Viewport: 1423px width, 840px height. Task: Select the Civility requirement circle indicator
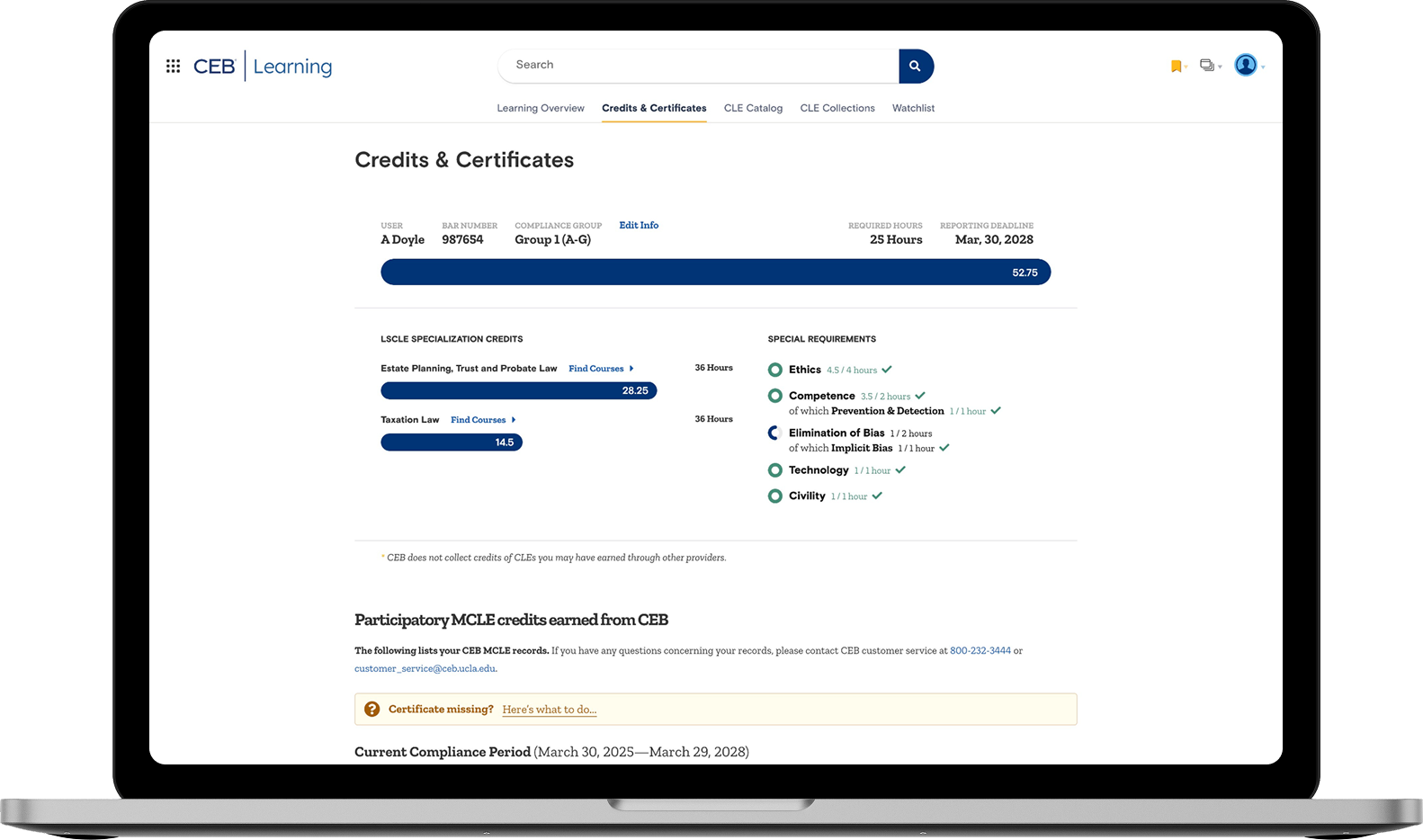tap(774, 496)
